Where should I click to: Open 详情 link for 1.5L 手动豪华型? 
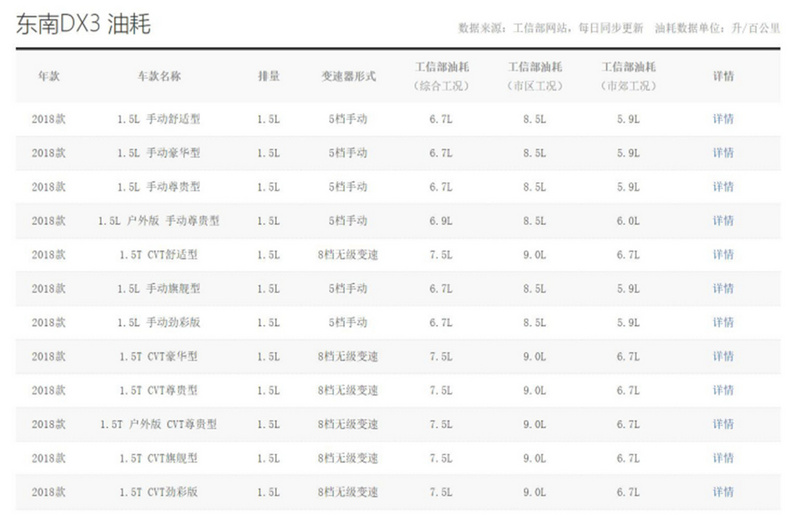[723, 153]
